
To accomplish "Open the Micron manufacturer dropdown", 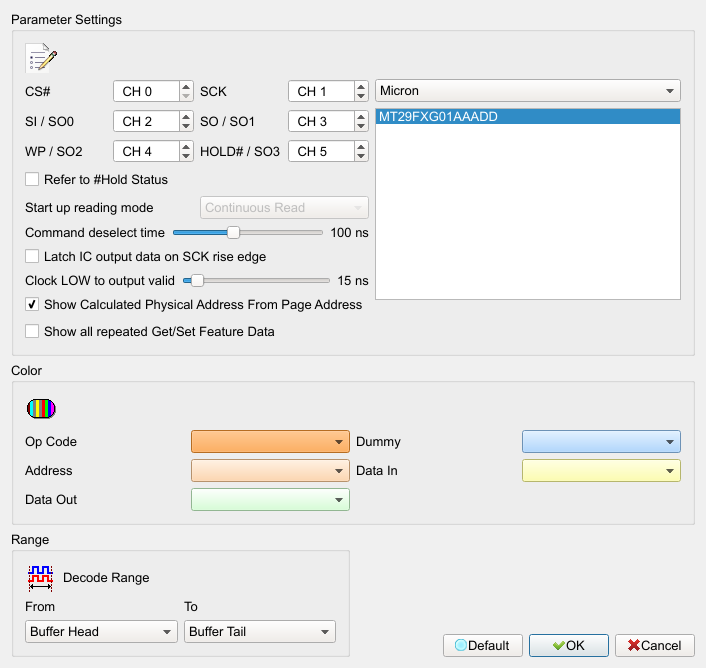I will click(x=528, y=91).
